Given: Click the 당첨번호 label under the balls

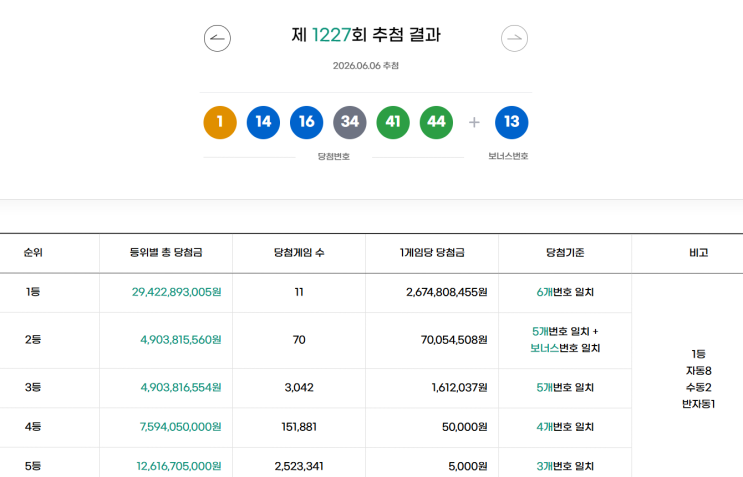Looking at the screenshot, I should point(334,156).
